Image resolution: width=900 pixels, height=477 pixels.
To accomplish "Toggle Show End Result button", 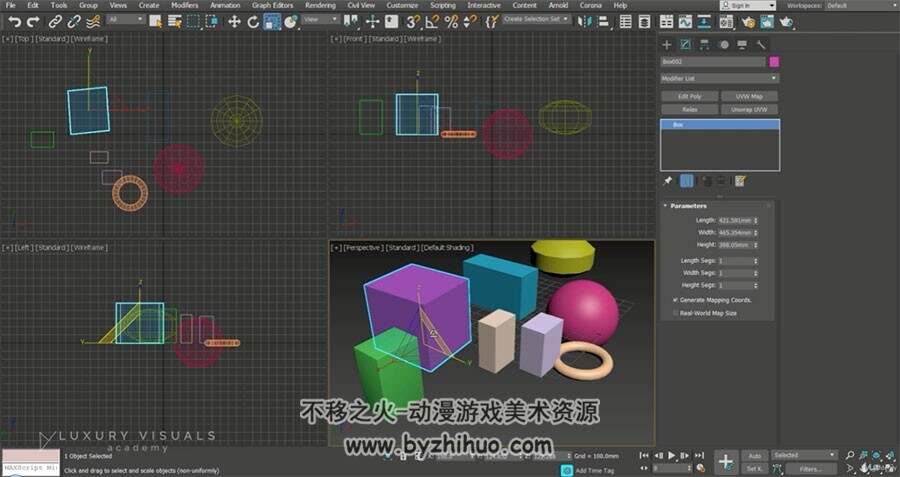I will click(686, 181).
